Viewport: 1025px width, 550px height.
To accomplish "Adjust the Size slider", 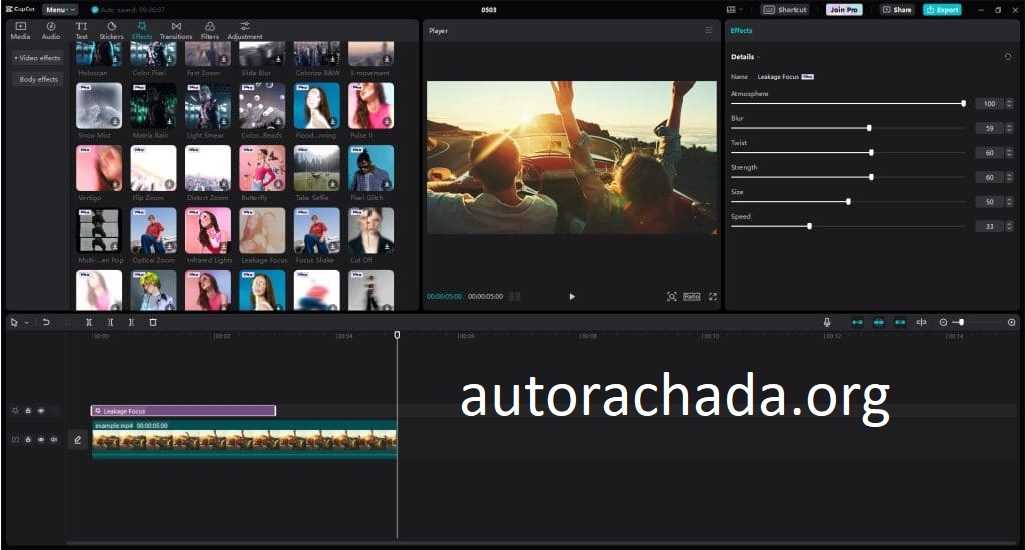I will tap(848, 201).
